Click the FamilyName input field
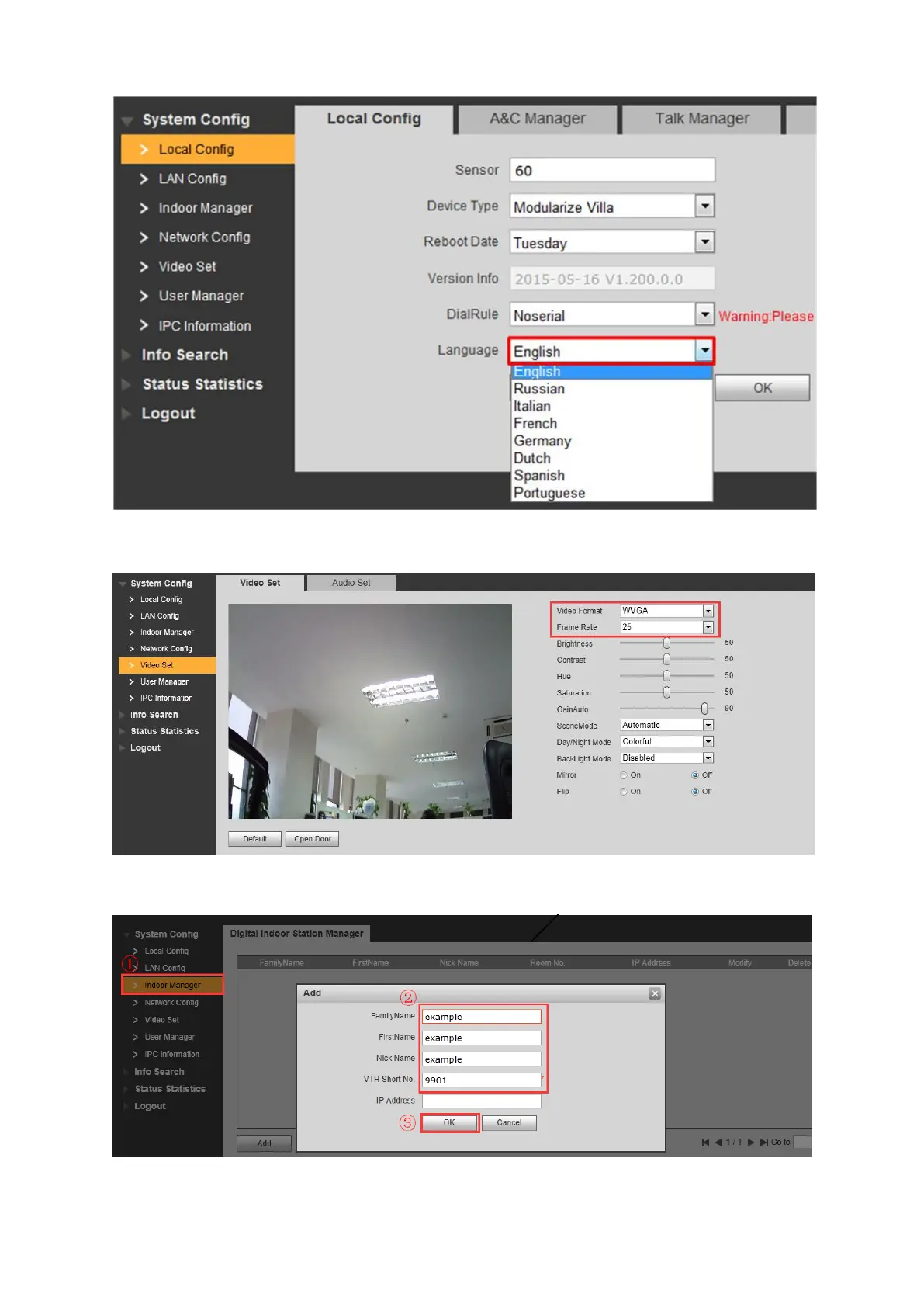The height and width of the screenshot is (1307, 924). point(481,1017)
